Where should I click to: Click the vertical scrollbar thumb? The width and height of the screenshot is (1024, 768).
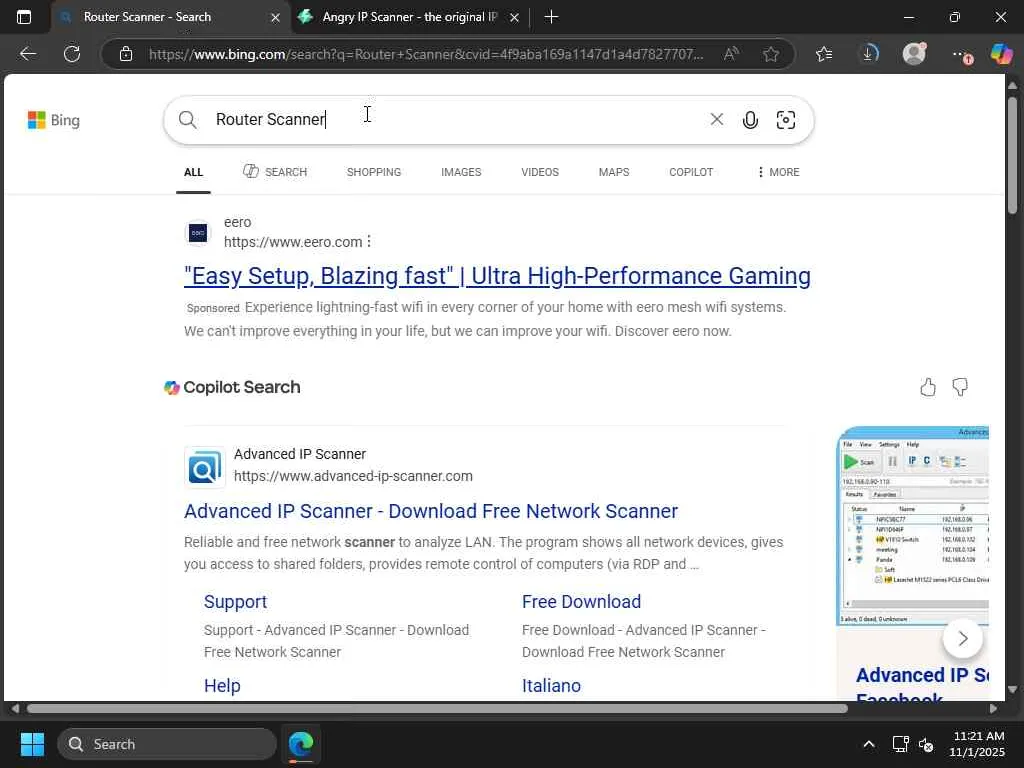click(1012, 155)
